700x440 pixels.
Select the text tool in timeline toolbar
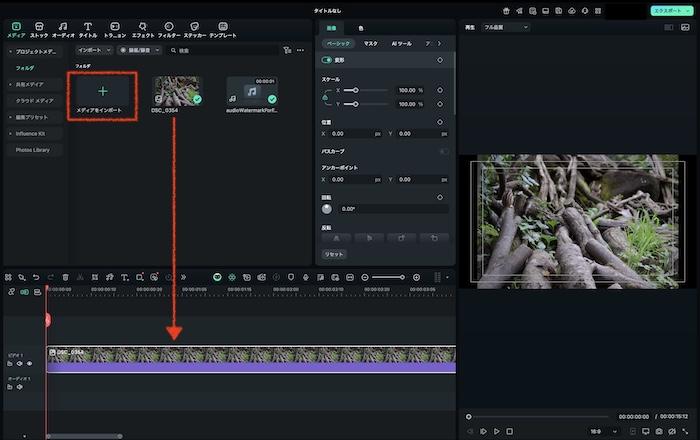click(x=123, y=277)
